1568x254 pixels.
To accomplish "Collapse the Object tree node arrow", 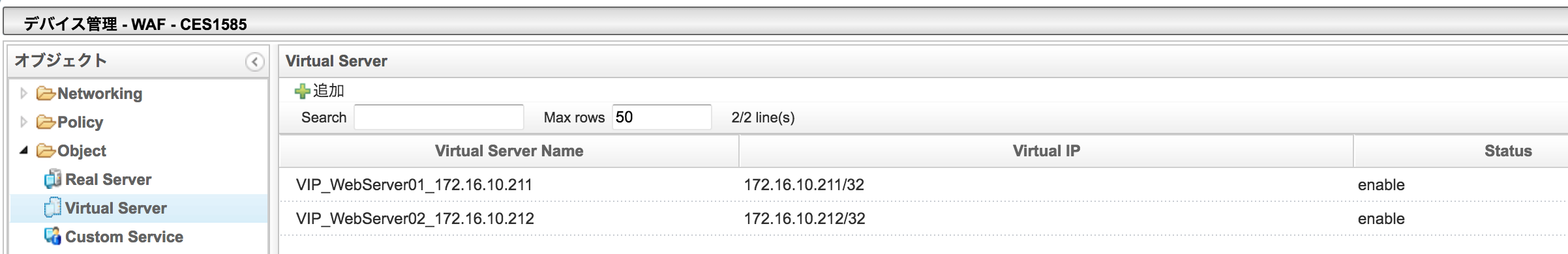I will tap(24, 150).
